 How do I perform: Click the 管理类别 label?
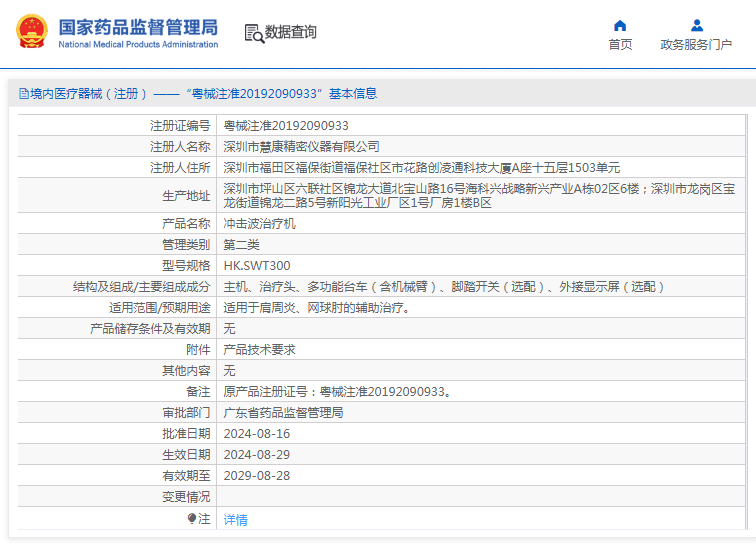point(186,245)
